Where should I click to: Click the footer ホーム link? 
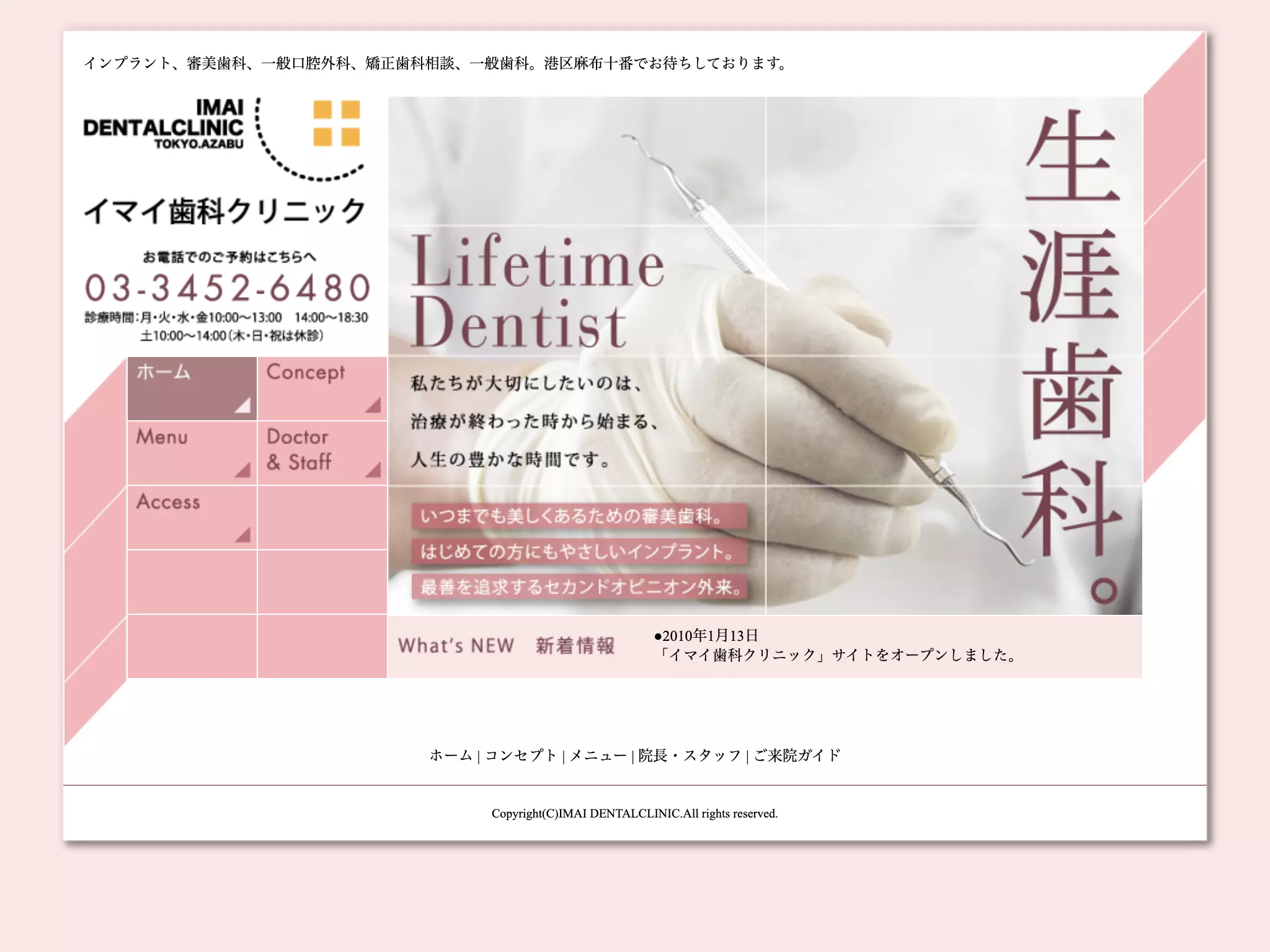pyautogui.click(x=451, y=756)
